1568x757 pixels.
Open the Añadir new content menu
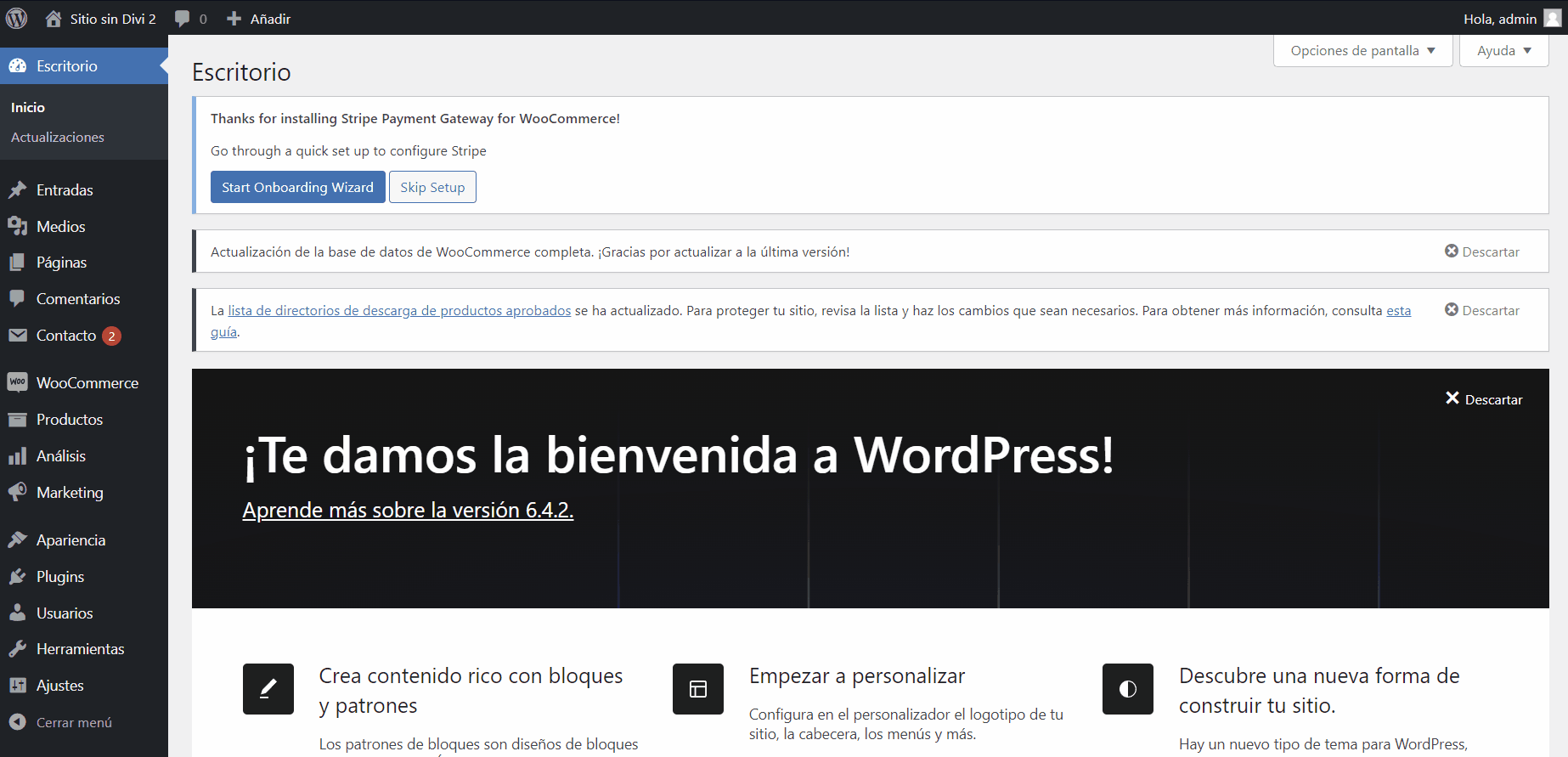coord(259,19)
